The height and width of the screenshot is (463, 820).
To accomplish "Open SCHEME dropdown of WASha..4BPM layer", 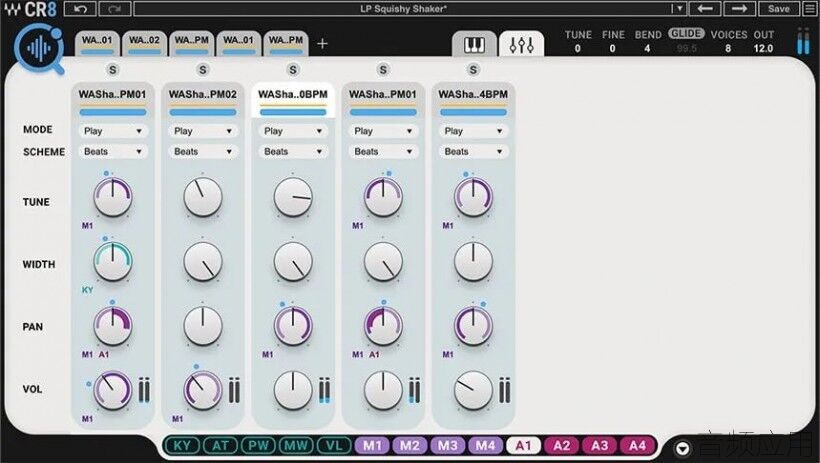I will [x=473, y=152].
